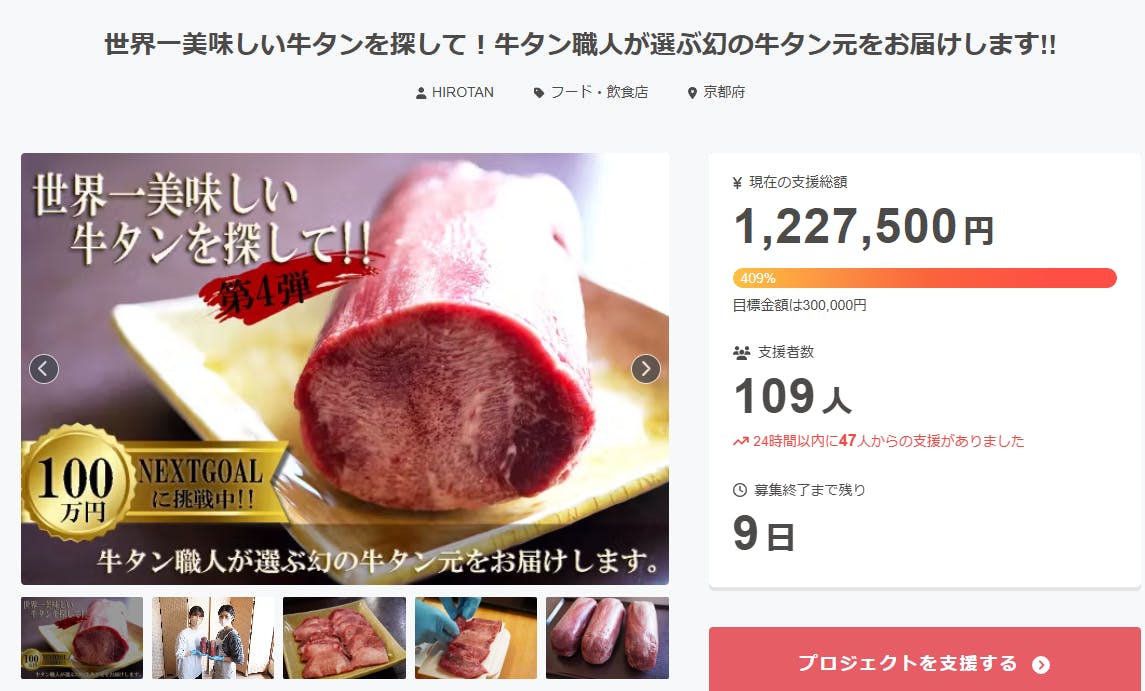The height and width of the screenshot is (691, 1145).
Task: Click the location pin icon by 京都府
Action: point(692,93)
